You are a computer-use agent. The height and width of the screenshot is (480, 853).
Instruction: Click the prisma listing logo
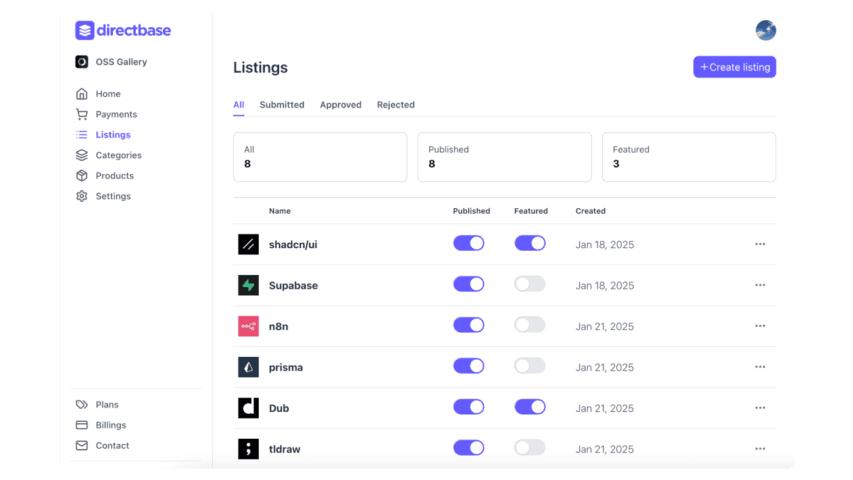[x=248, y=367]
